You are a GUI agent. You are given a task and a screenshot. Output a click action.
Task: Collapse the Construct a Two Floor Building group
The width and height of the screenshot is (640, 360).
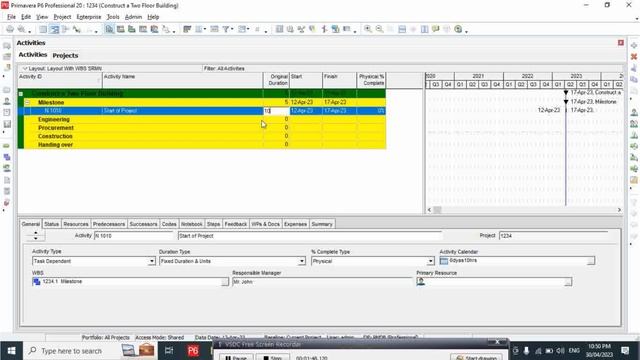click(x=21, y=93)
